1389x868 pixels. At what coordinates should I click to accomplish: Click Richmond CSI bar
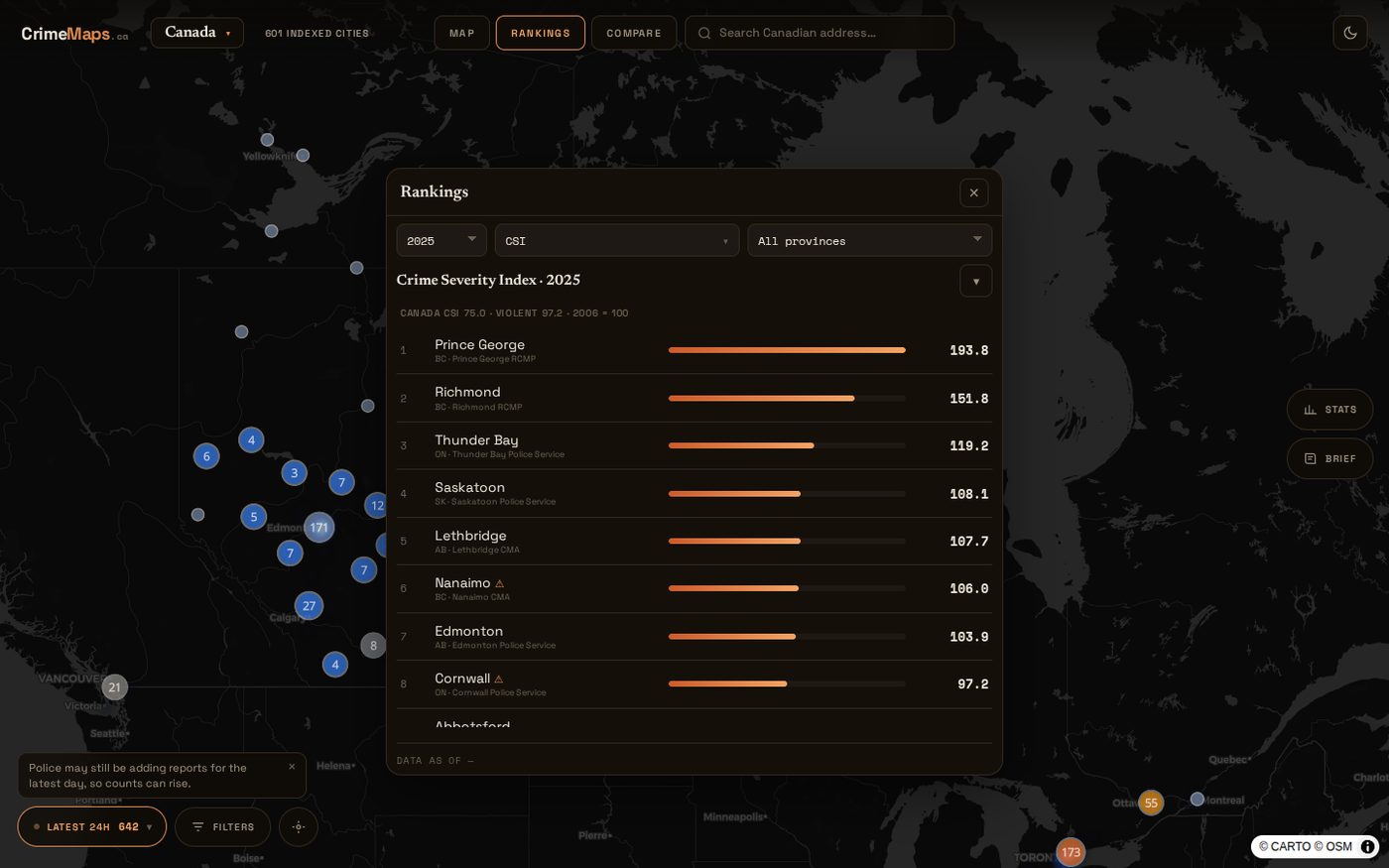[787, 398]
